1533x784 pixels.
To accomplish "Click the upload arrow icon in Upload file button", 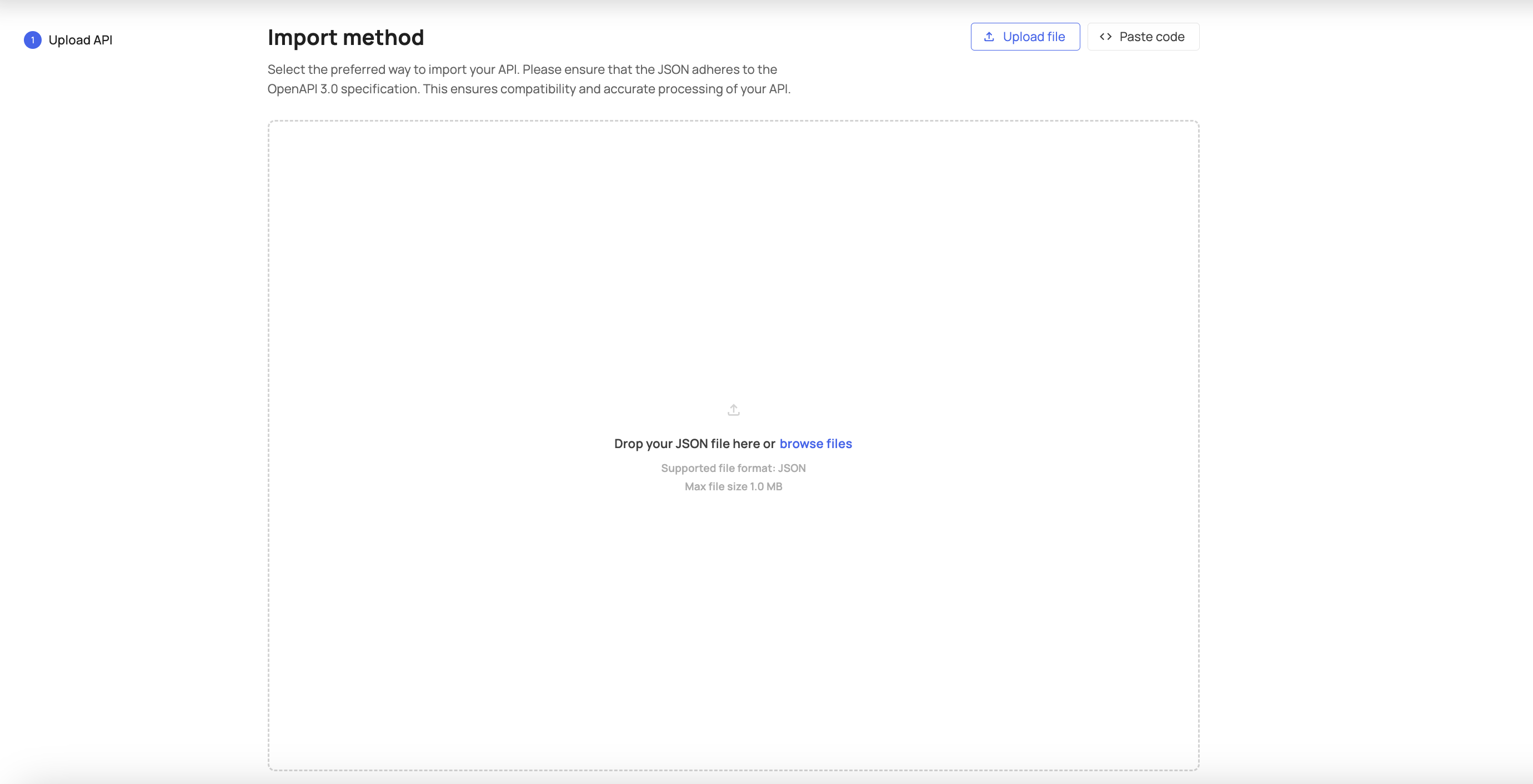I will coord(989,37).
